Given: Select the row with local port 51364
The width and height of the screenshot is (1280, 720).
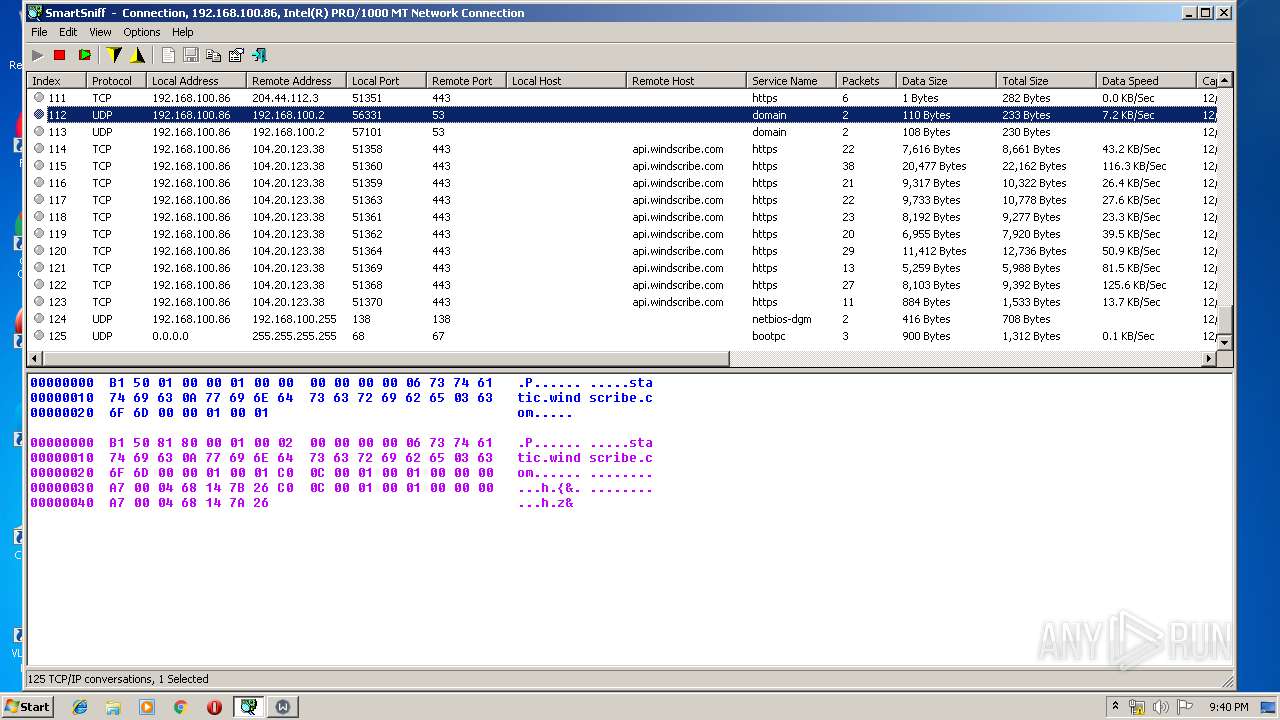Looking at the screenshot, I should (x=621, y=251).
